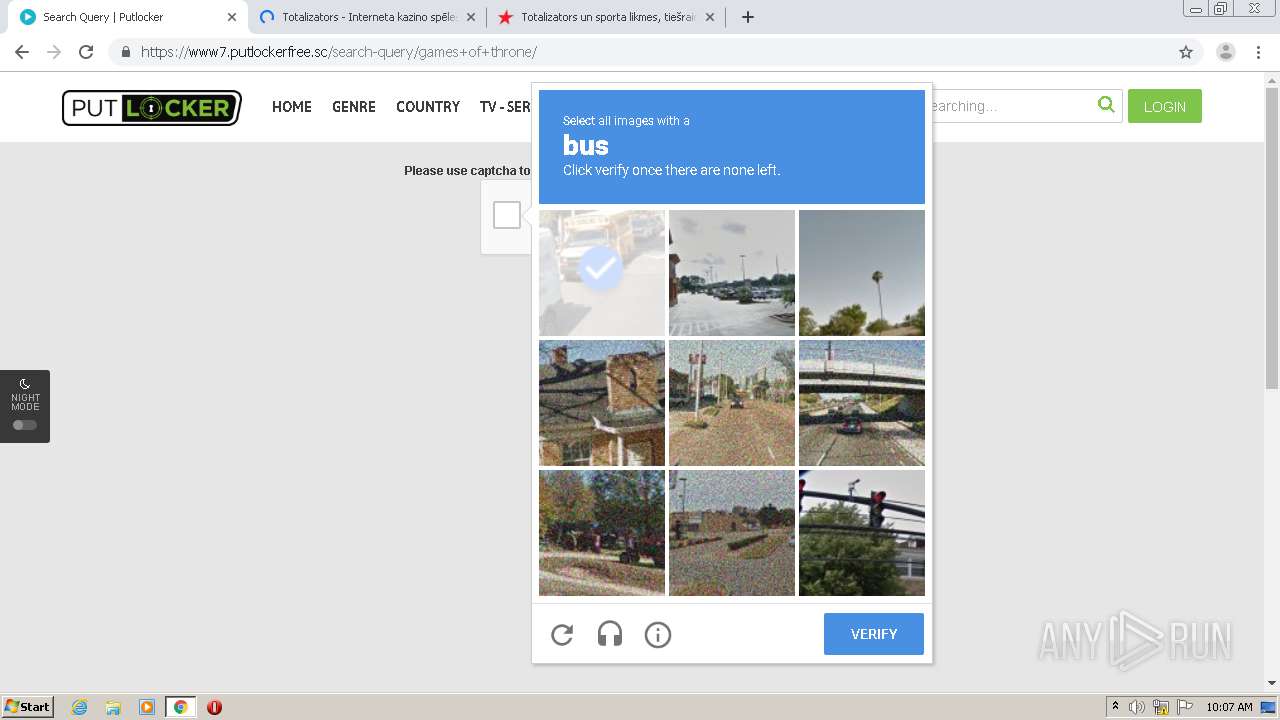Open the COUNTRY menu
The width and height of the screenshot is (1280, 720).
pyautogui.click(x=428, y=107)
